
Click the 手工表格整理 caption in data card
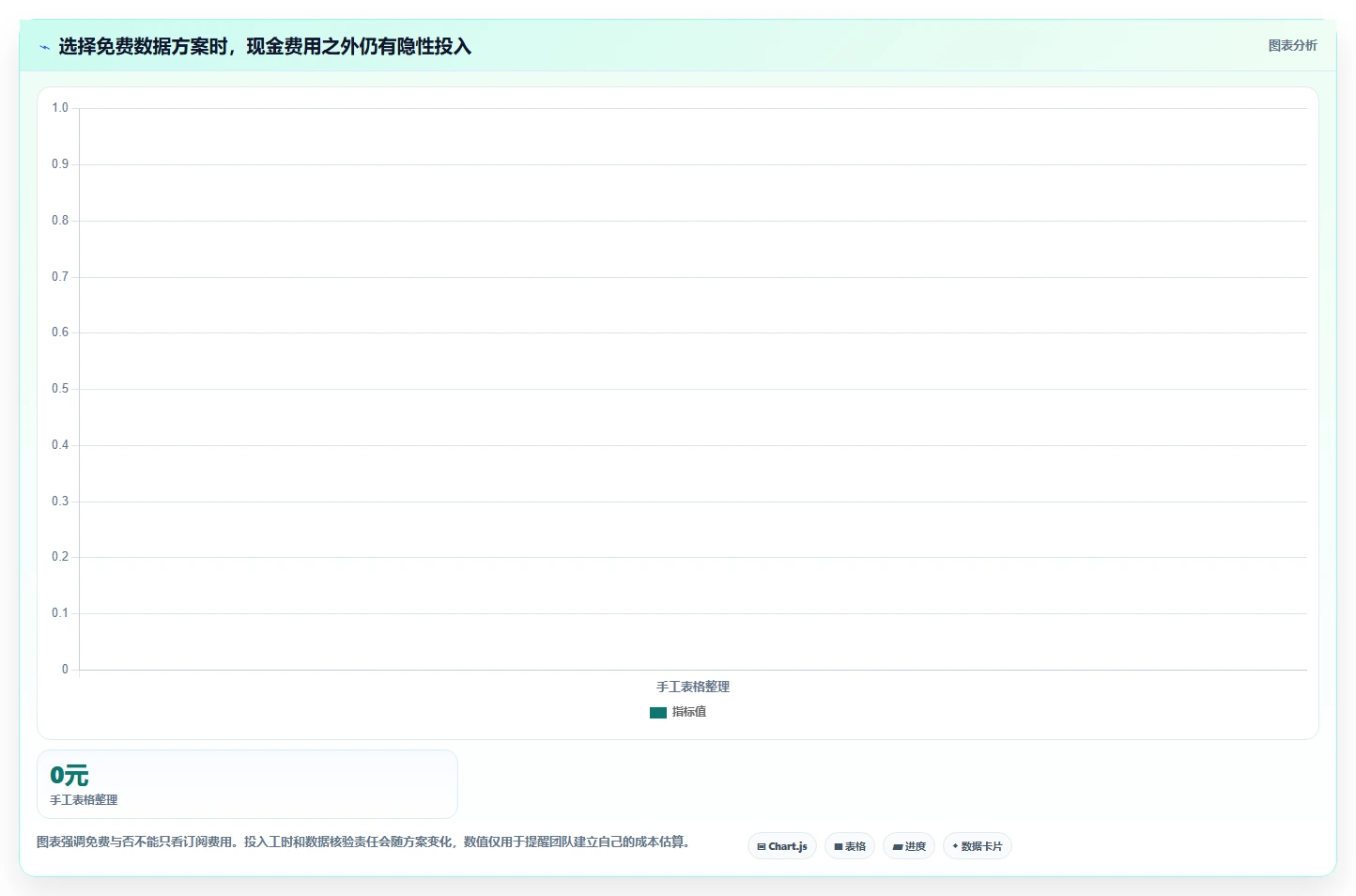pos(84,800)
